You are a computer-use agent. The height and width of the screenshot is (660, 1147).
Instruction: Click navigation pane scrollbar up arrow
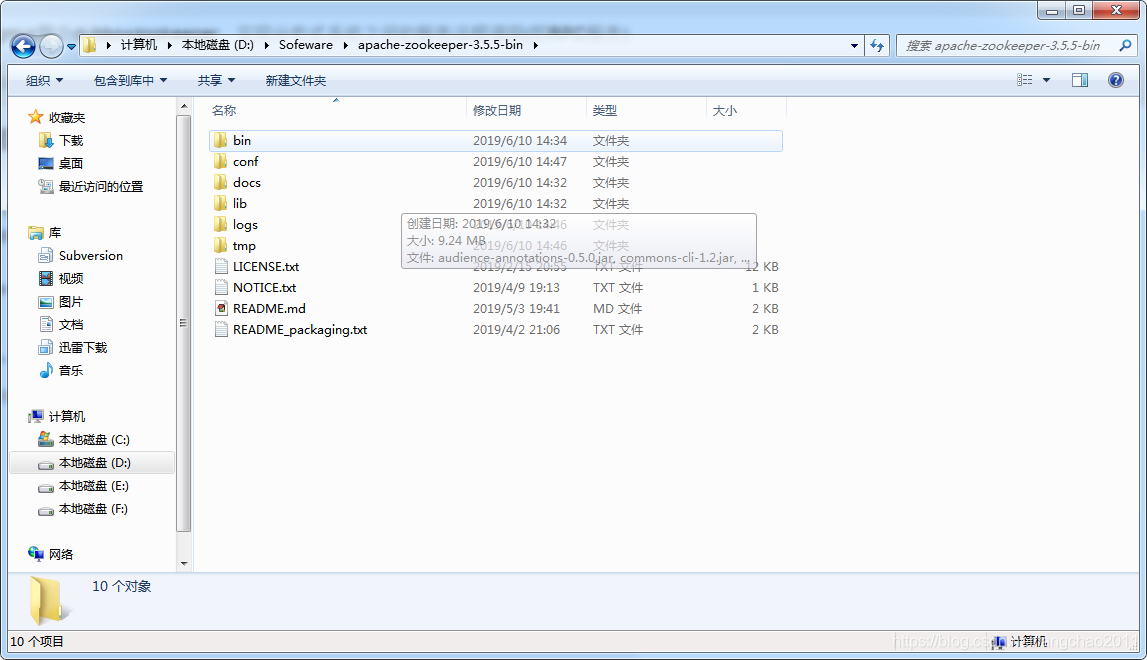coord(184,107)
